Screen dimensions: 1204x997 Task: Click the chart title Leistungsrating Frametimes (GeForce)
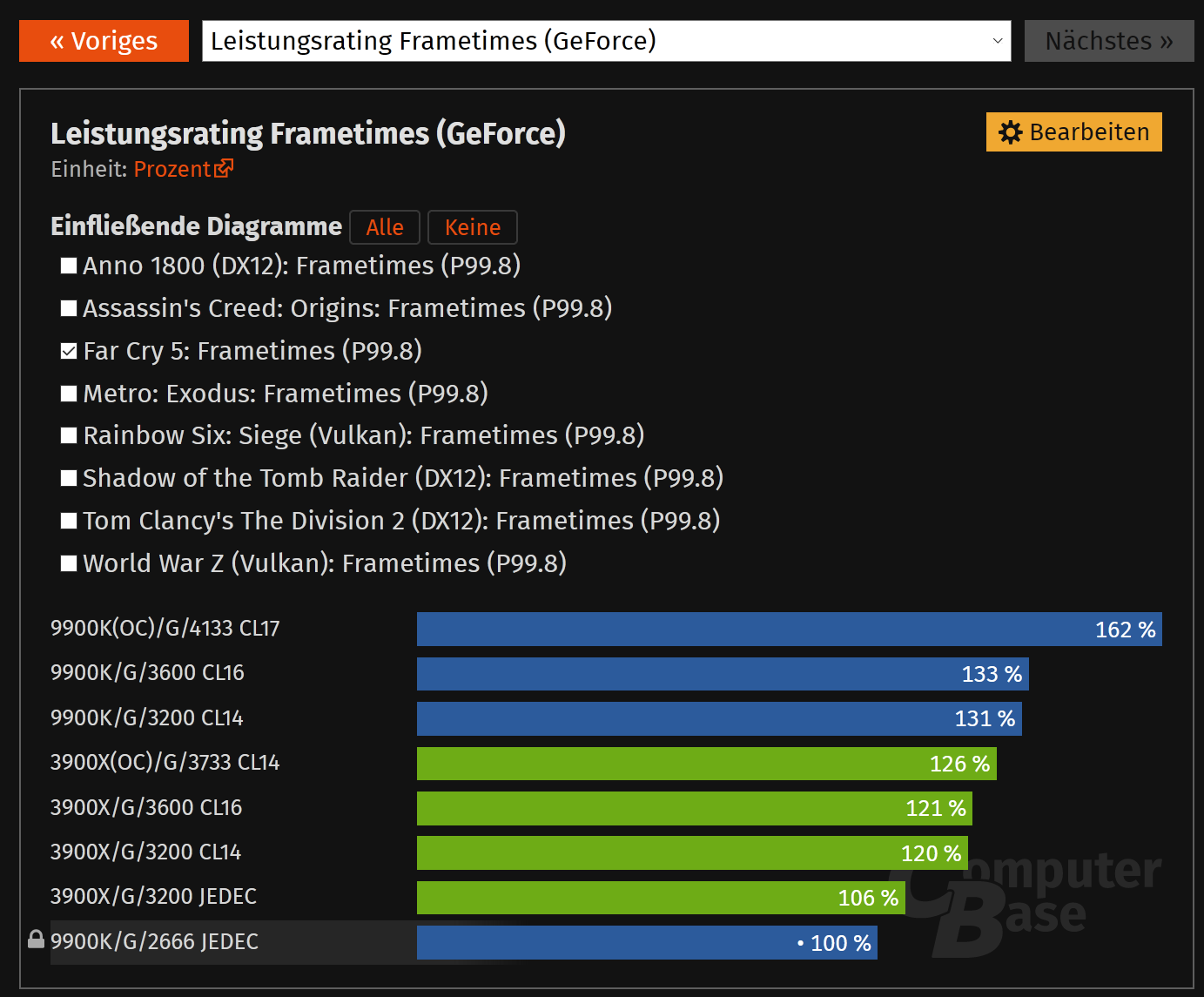pyautogui.click(x=308, y=133)
